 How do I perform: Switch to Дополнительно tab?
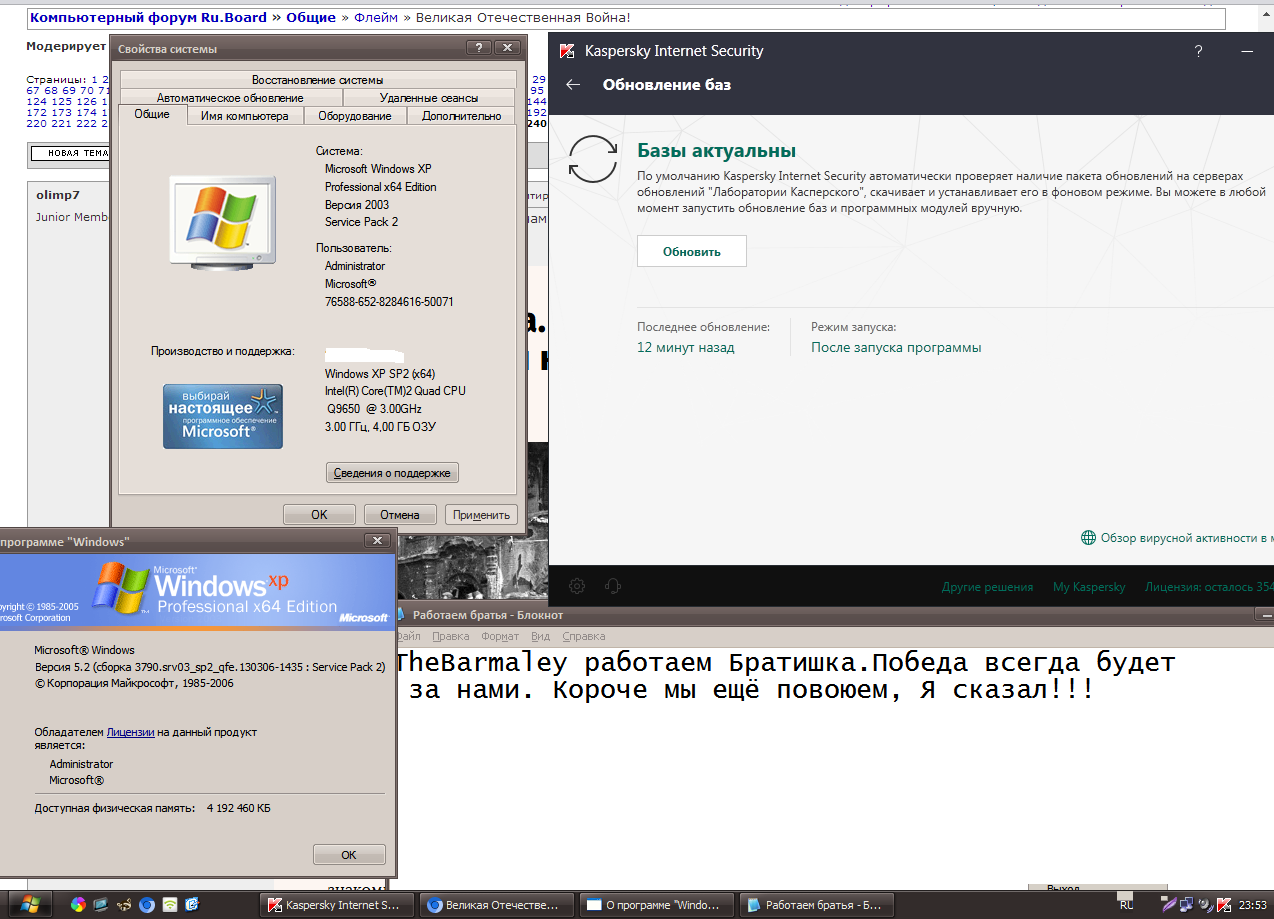coord(461,116)
